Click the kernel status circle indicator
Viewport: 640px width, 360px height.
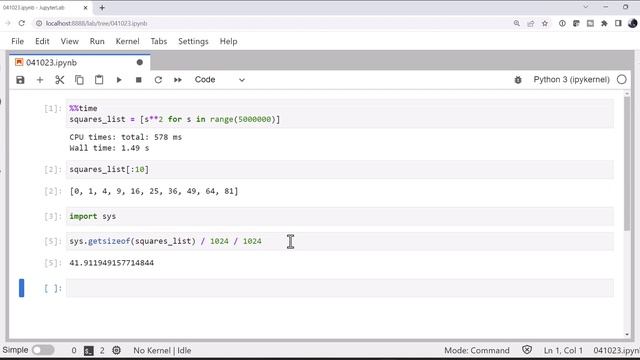622,80
